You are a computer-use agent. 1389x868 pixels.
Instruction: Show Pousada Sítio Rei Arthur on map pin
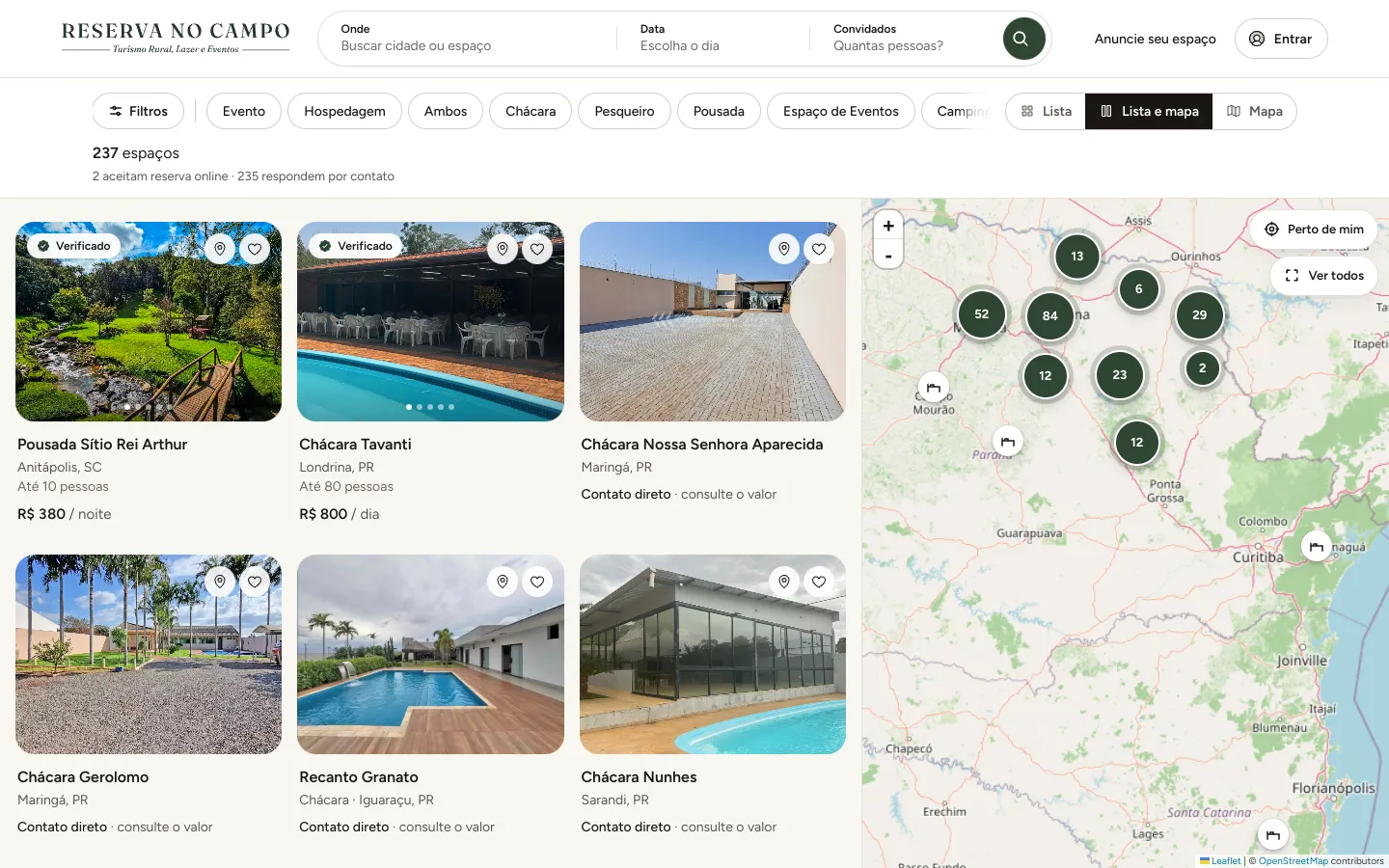[x=220, y=249]
